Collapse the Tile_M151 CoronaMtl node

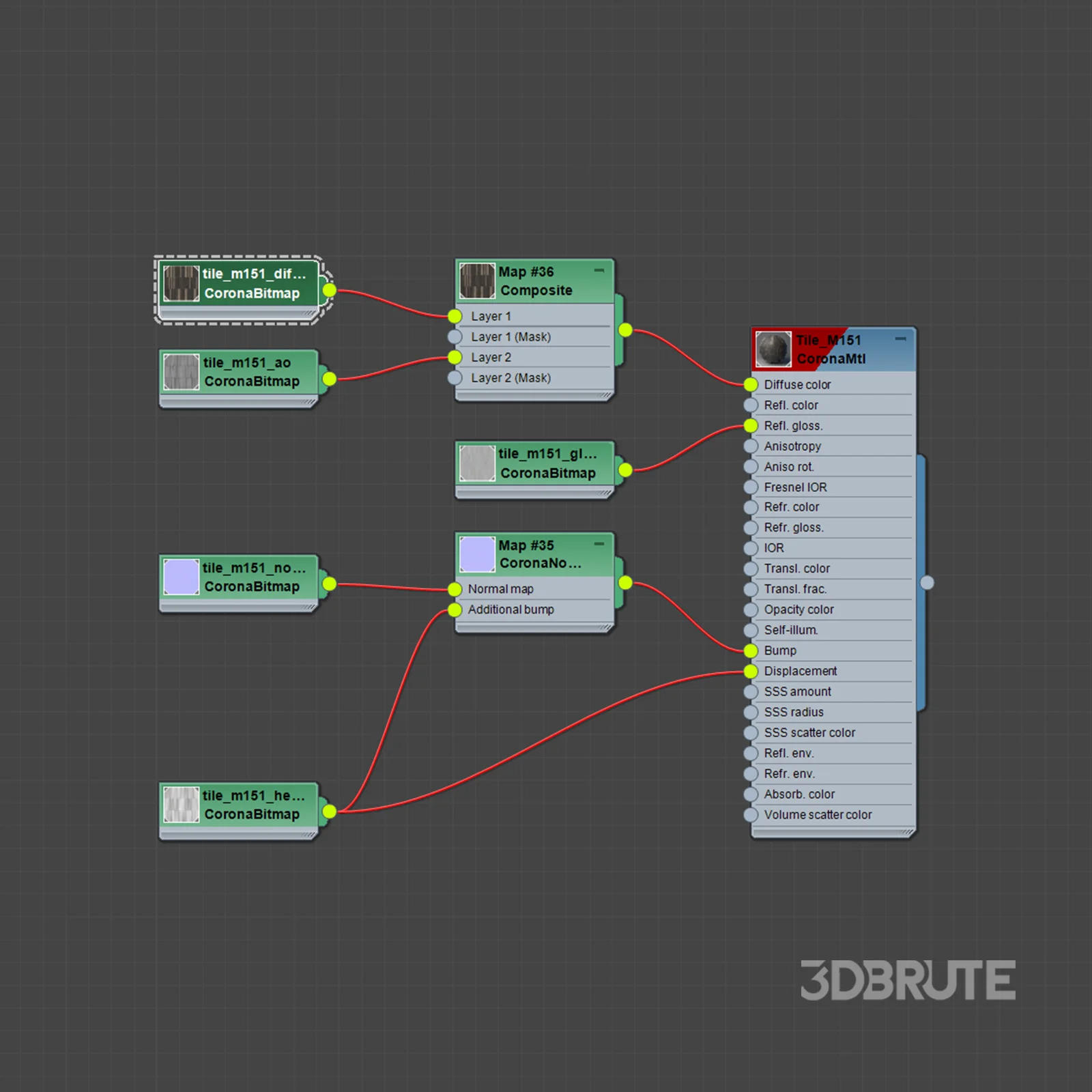click(901, 339)
